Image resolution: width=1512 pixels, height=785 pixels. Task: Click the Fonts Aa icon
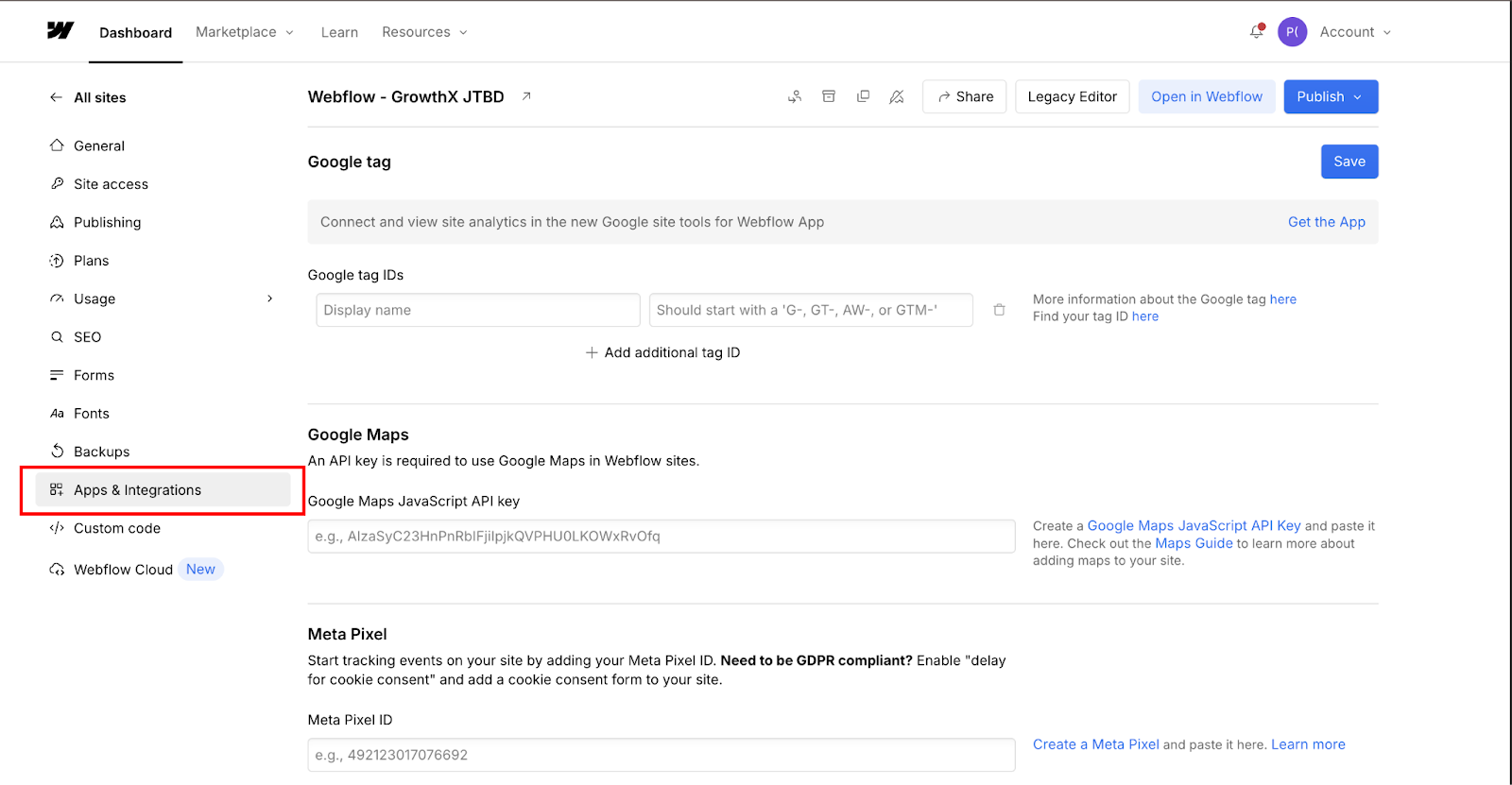pyautogui.click(x=57, y=414)
